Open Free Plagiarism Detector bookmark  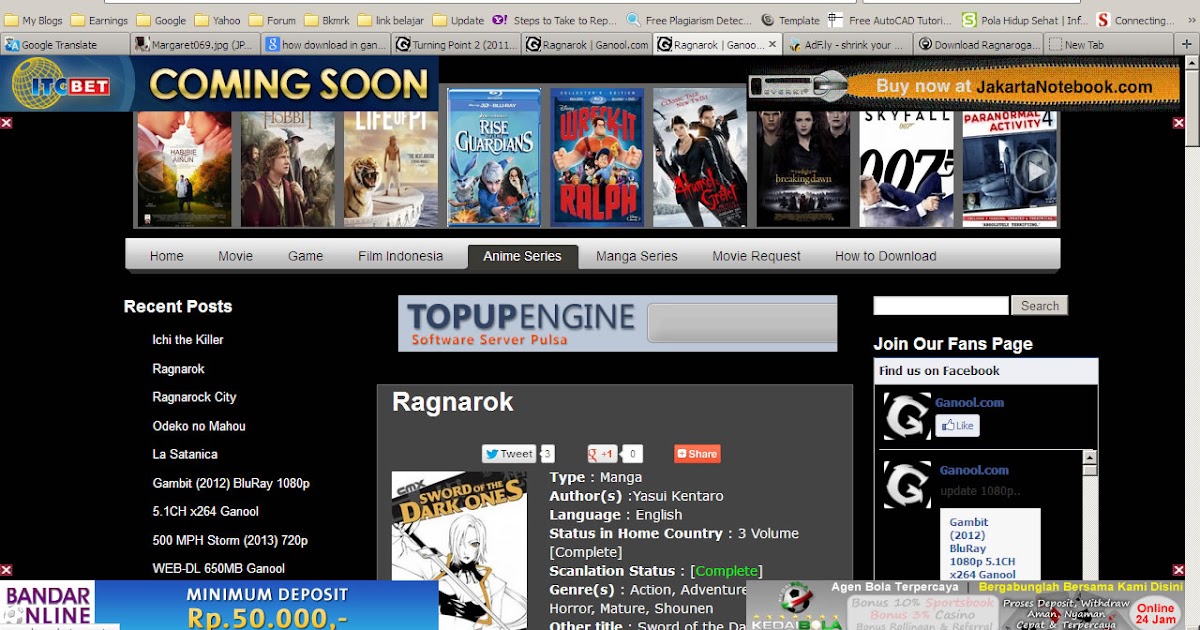(689, 20)
